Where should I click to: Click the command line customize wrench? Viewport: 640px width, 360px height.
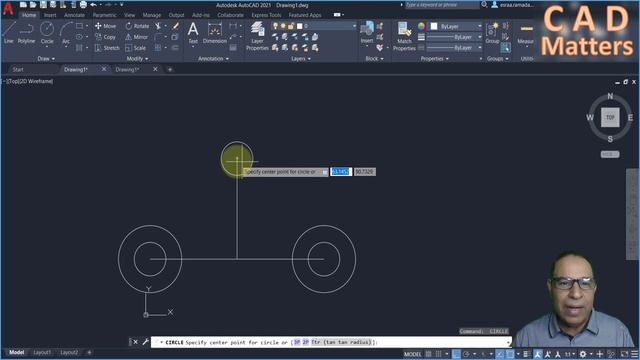point(145,342)
